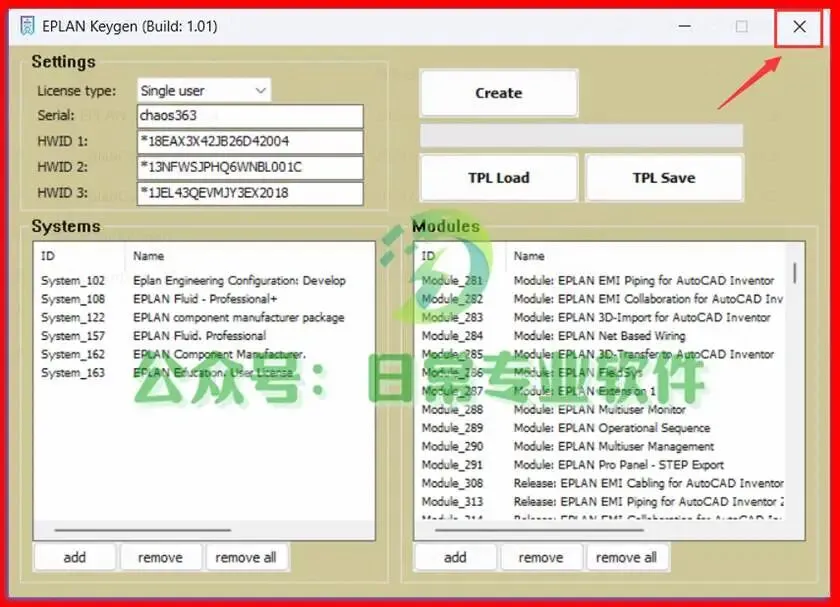Close the EPLAN Keygen window

click(x=799, y=26)
